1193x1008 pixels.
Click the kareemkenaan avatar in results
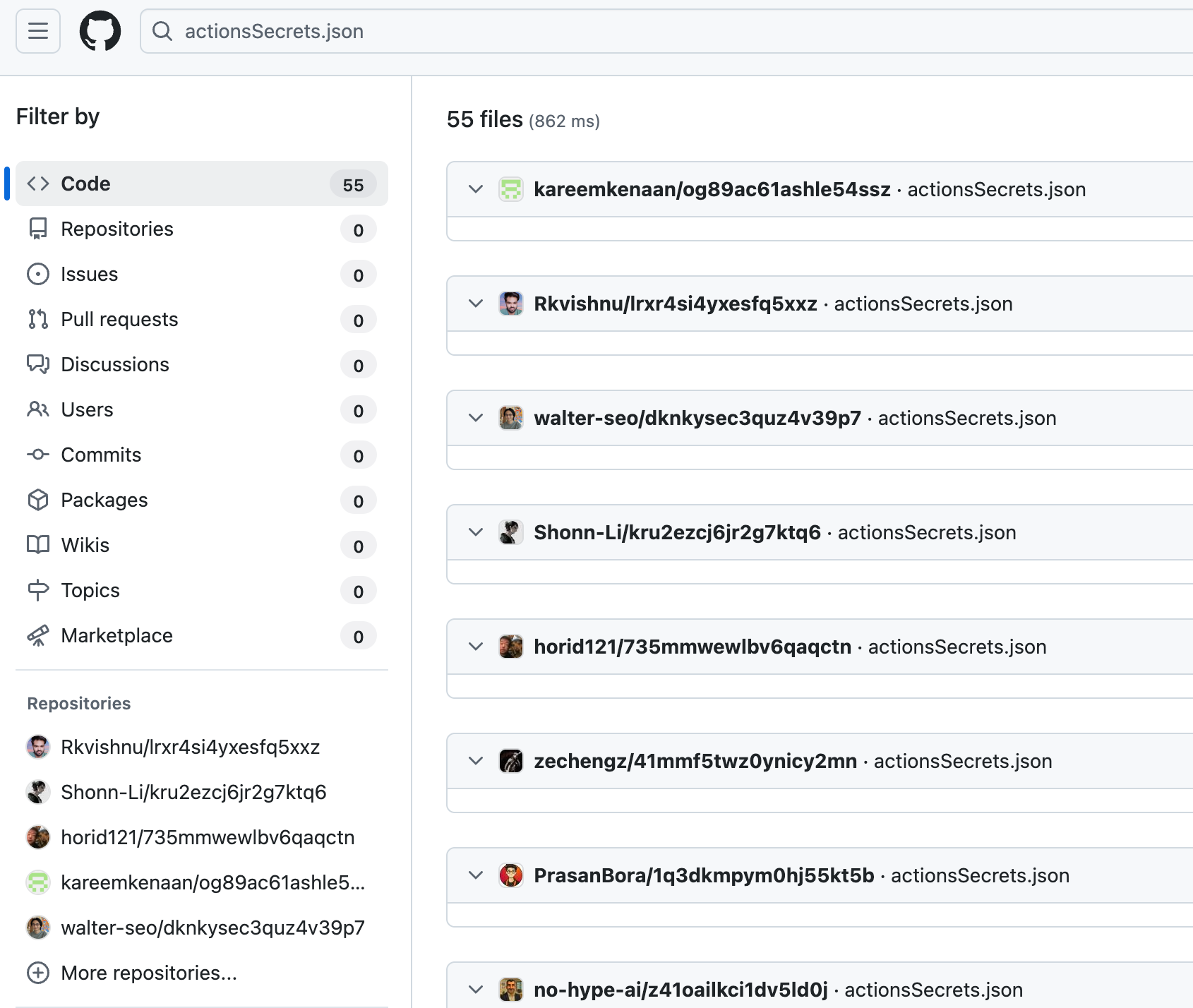pyautogui.click(x=510, y=189)
